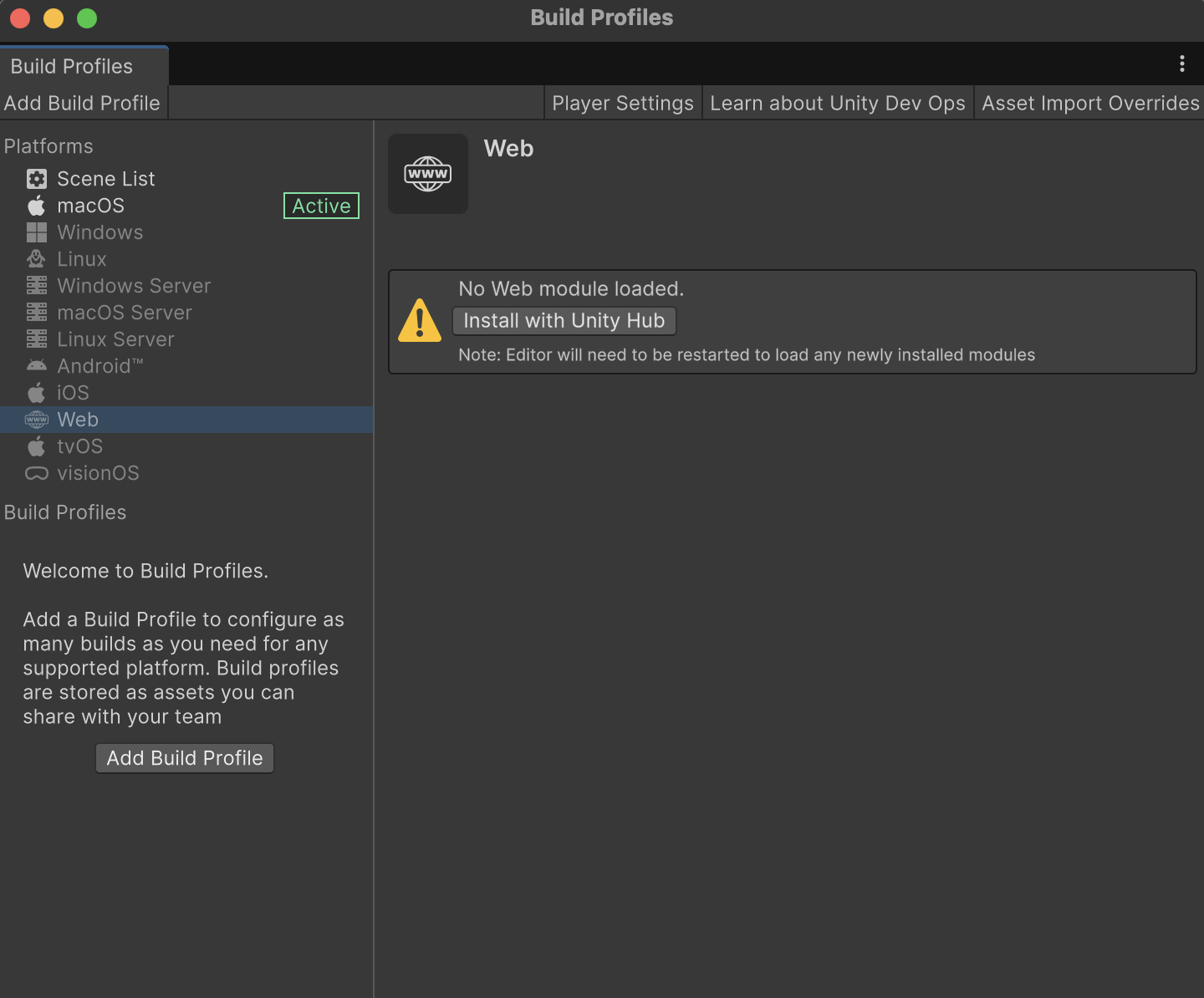Select macOS Server platform

186,313
